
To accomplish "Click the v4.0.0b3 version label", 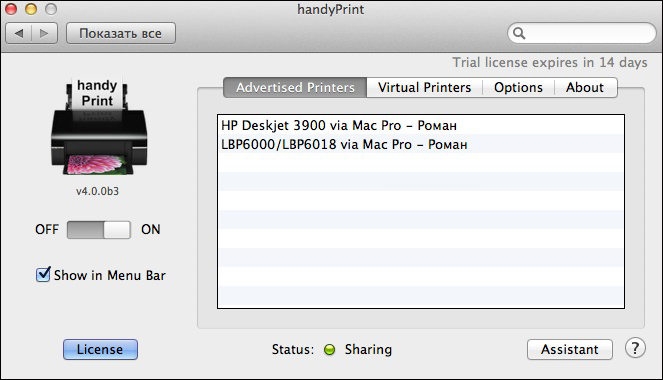I will 97,191.
